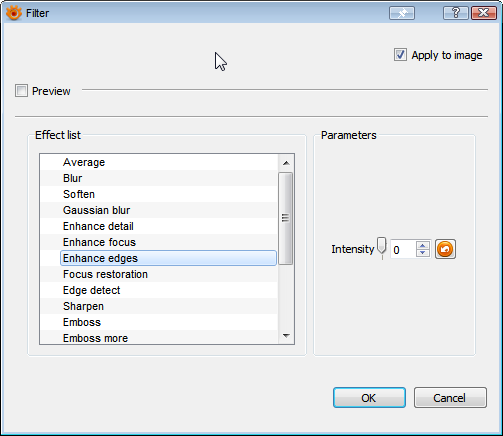Enable the Preview checkbox
This screenshot has width=503, height=436.
coord(21,91)
